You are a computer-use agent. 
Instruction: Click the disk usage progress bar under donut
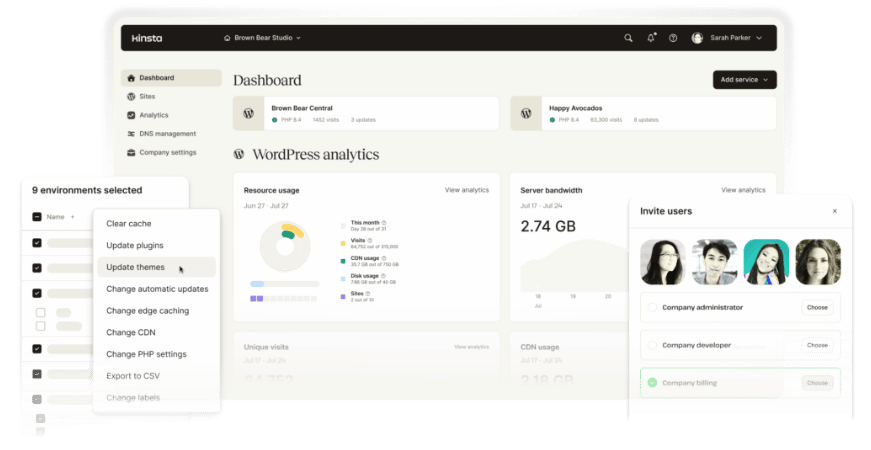284,284
